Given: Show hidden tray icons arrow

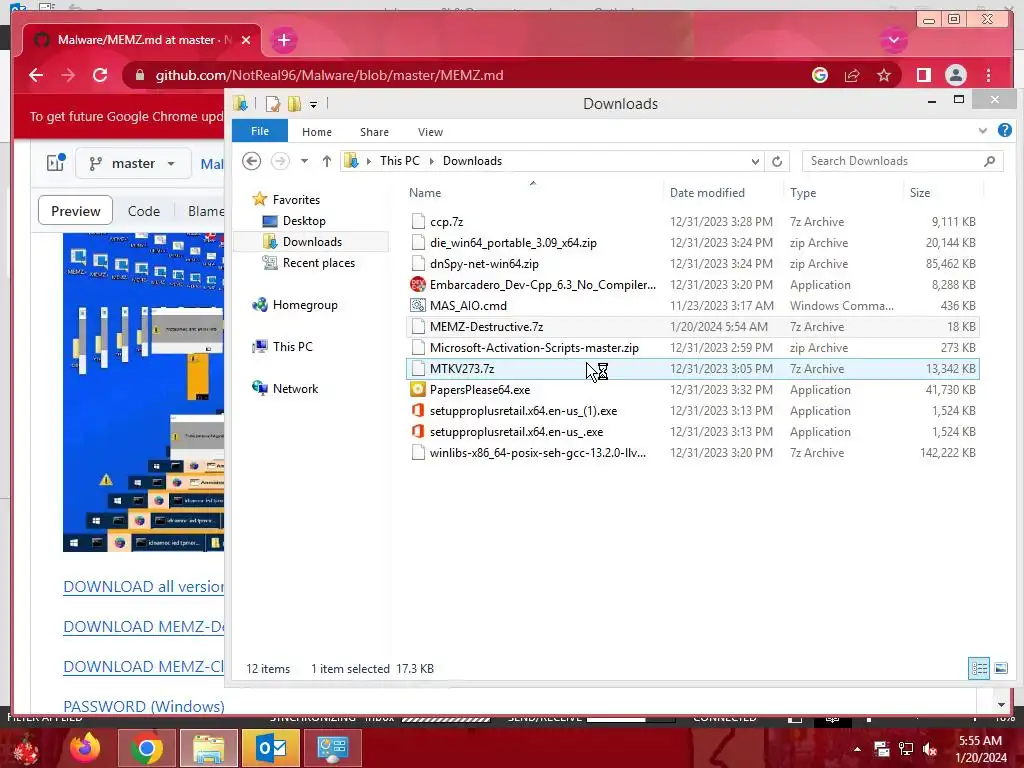Looking at the screenshot, I should (857, 749).
